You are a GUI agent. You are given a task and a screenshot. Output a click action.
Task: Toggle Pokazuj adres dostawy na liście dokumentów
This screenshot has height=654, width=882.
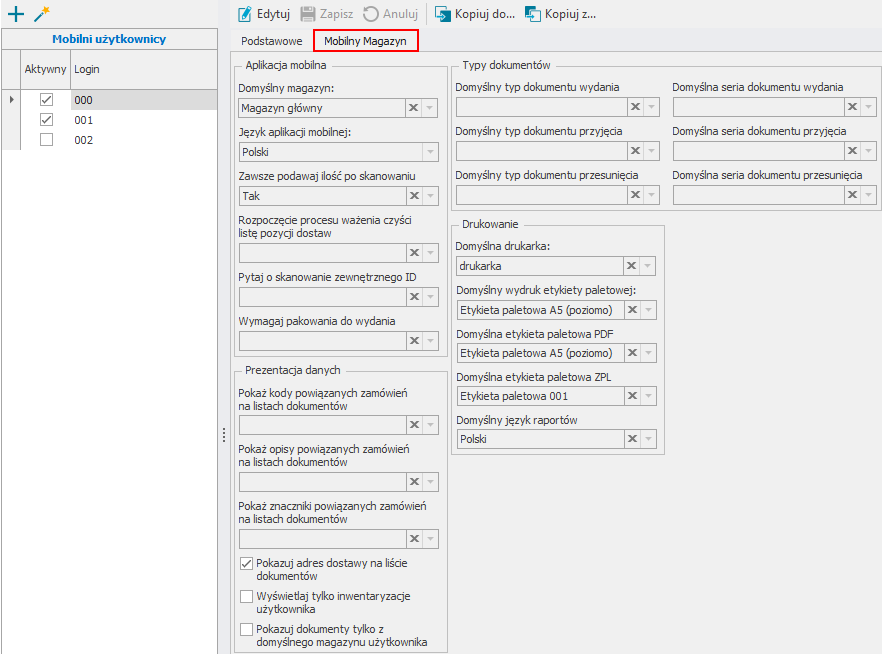click(x=247, y=564)
